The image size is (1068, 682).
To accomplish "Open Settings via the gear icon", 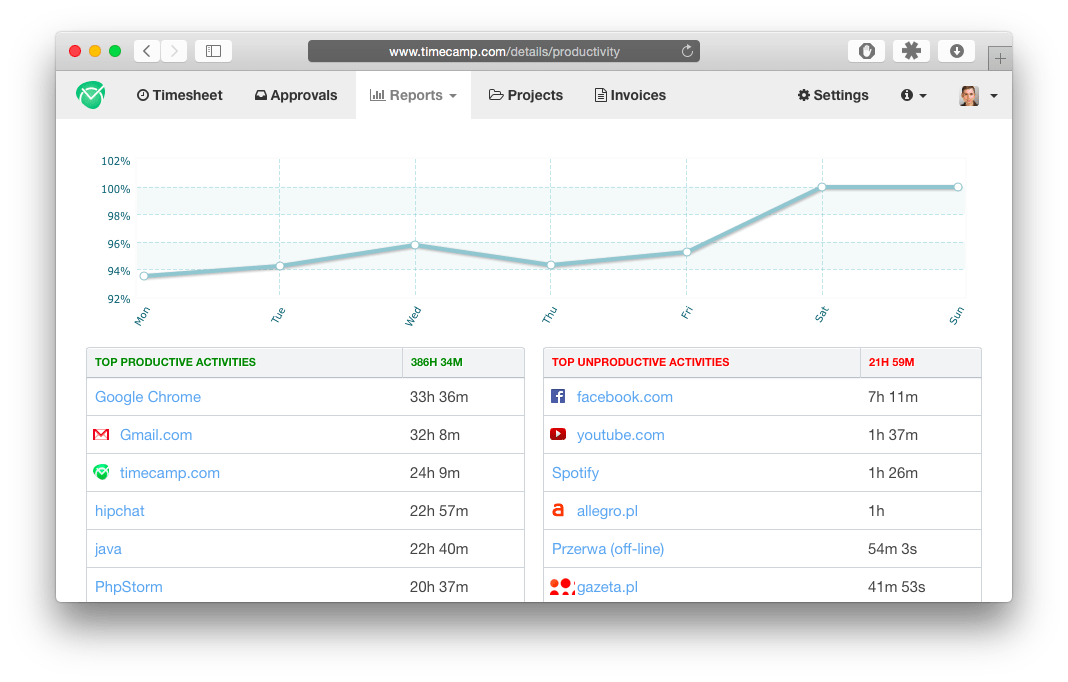I will 833,95.
